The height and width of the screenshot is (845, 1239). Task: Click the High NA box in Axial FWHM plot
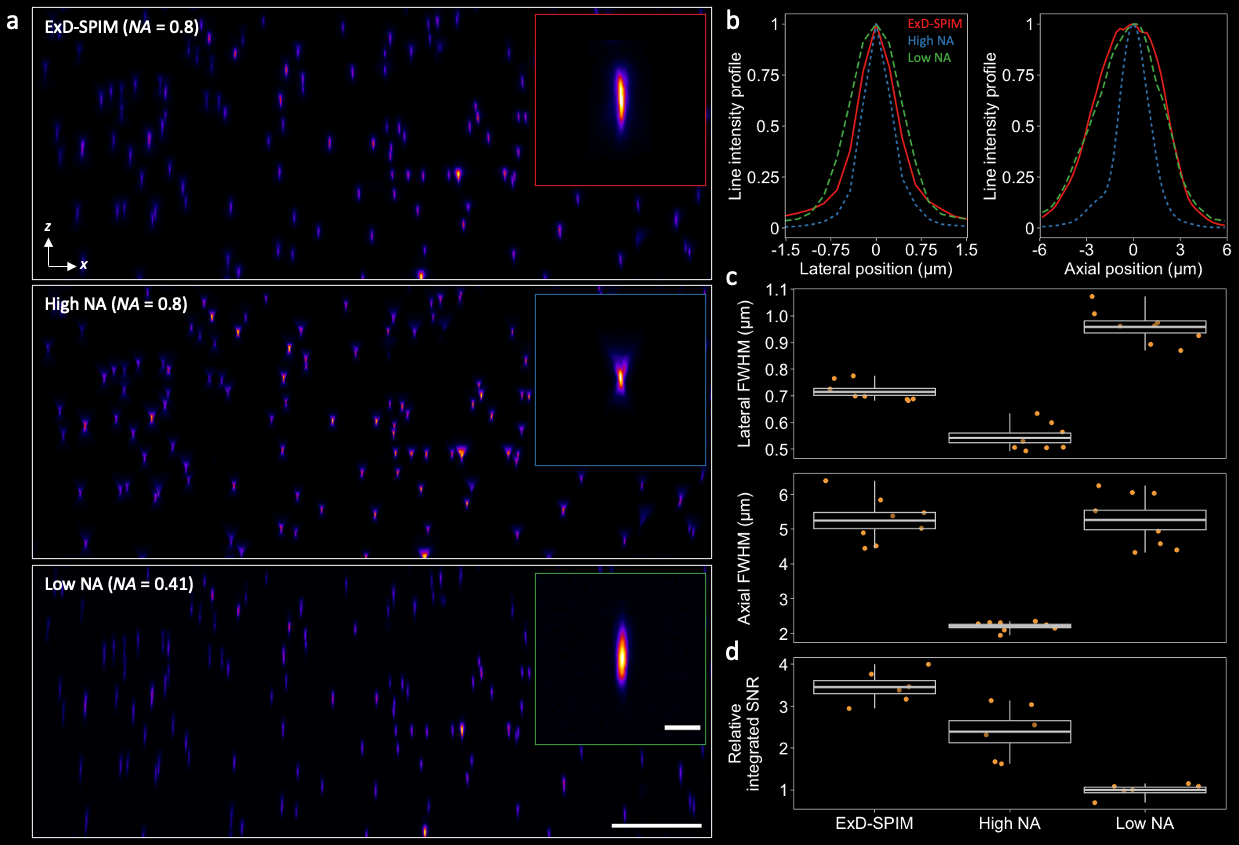coord(1010,626)
